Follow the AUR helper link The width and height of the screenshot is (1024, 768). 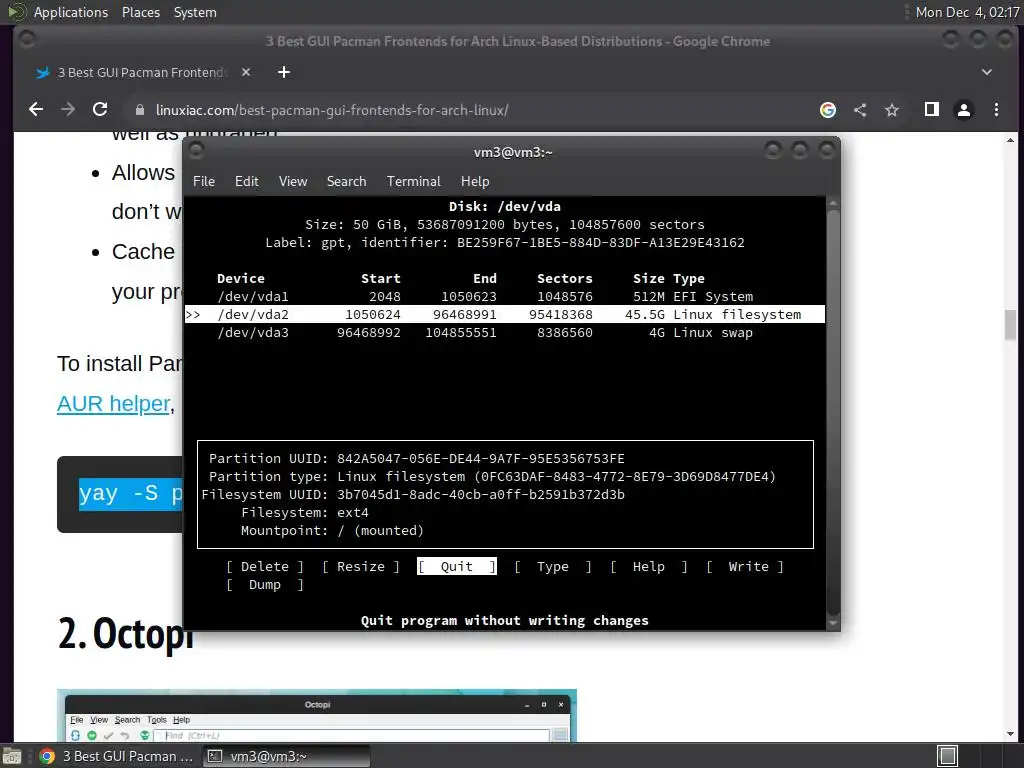[x=114, y=404]
